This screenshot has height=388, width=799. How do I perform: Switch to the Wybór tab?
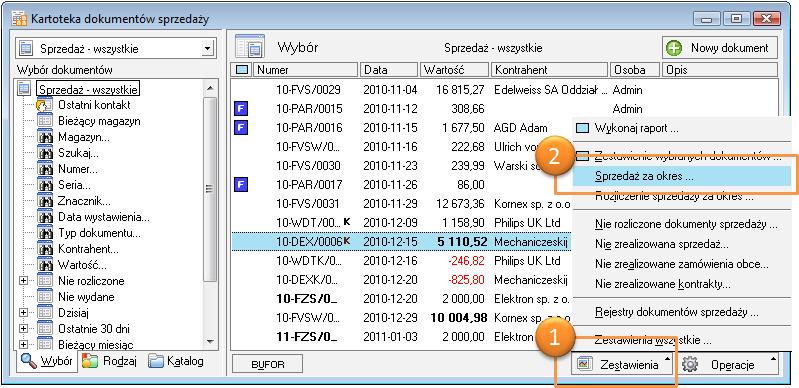coord(46,361)
